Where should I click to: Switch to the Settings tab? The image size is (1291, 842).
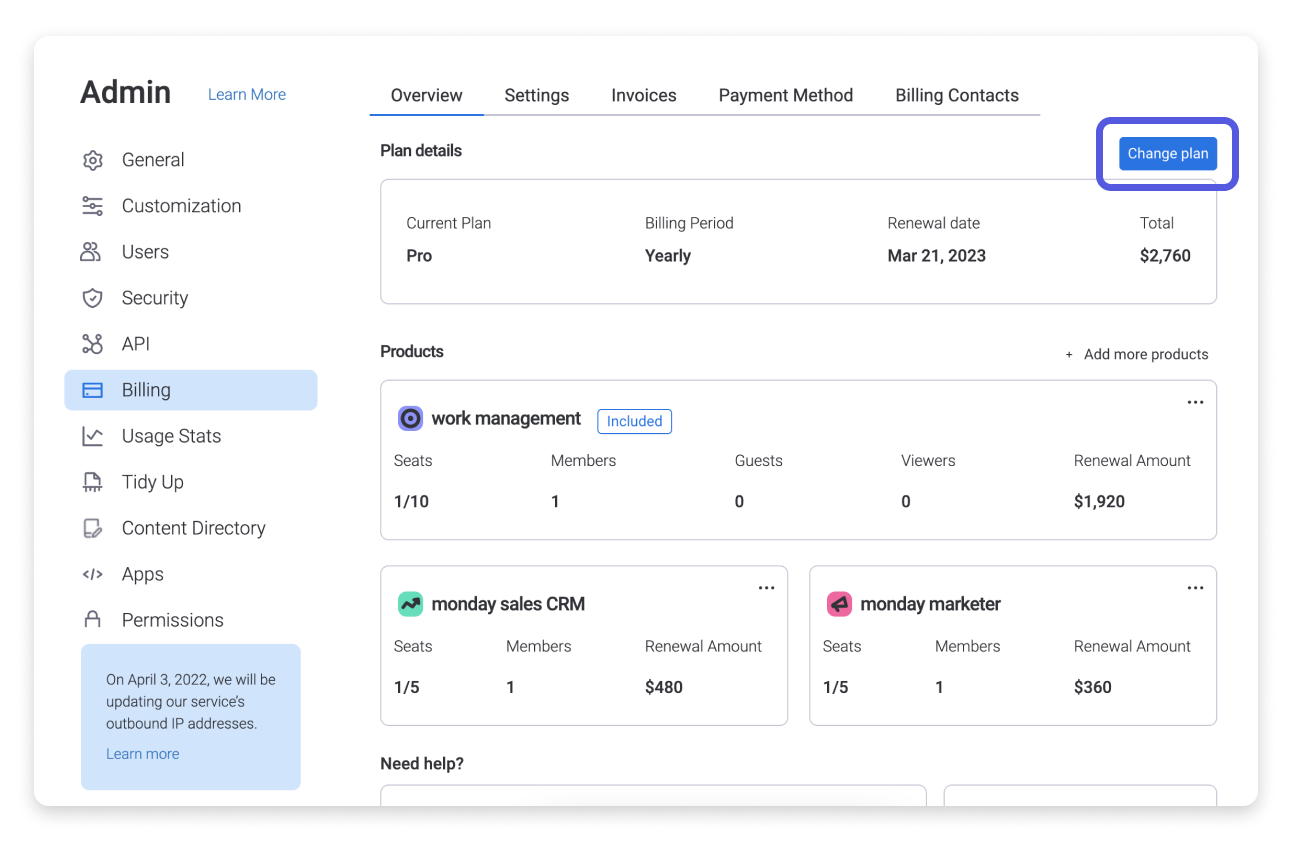pyautogui.click(x=536, y=96)
